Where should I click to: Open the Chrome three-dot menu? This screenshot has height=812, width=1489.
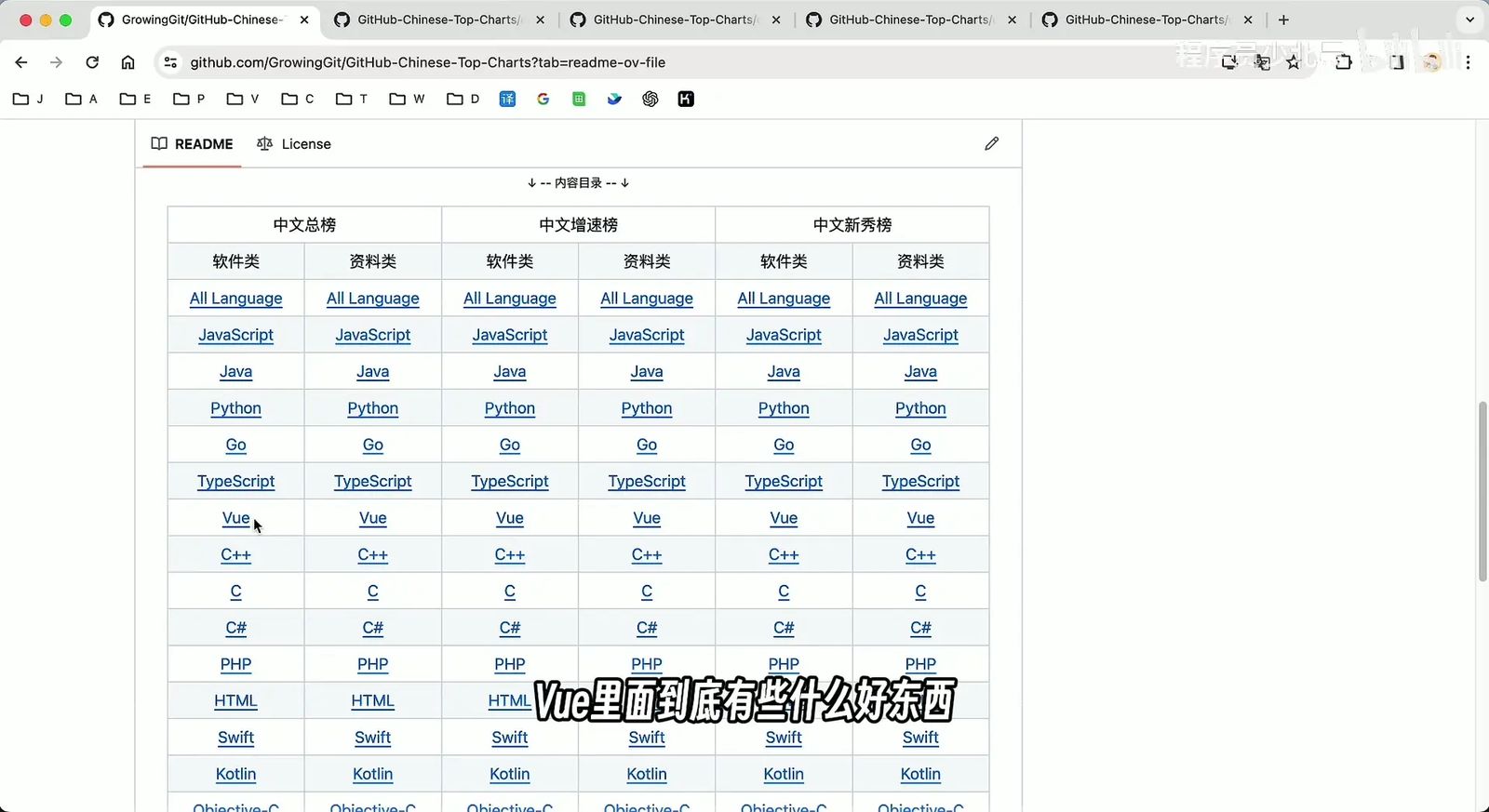(1468, 62)
